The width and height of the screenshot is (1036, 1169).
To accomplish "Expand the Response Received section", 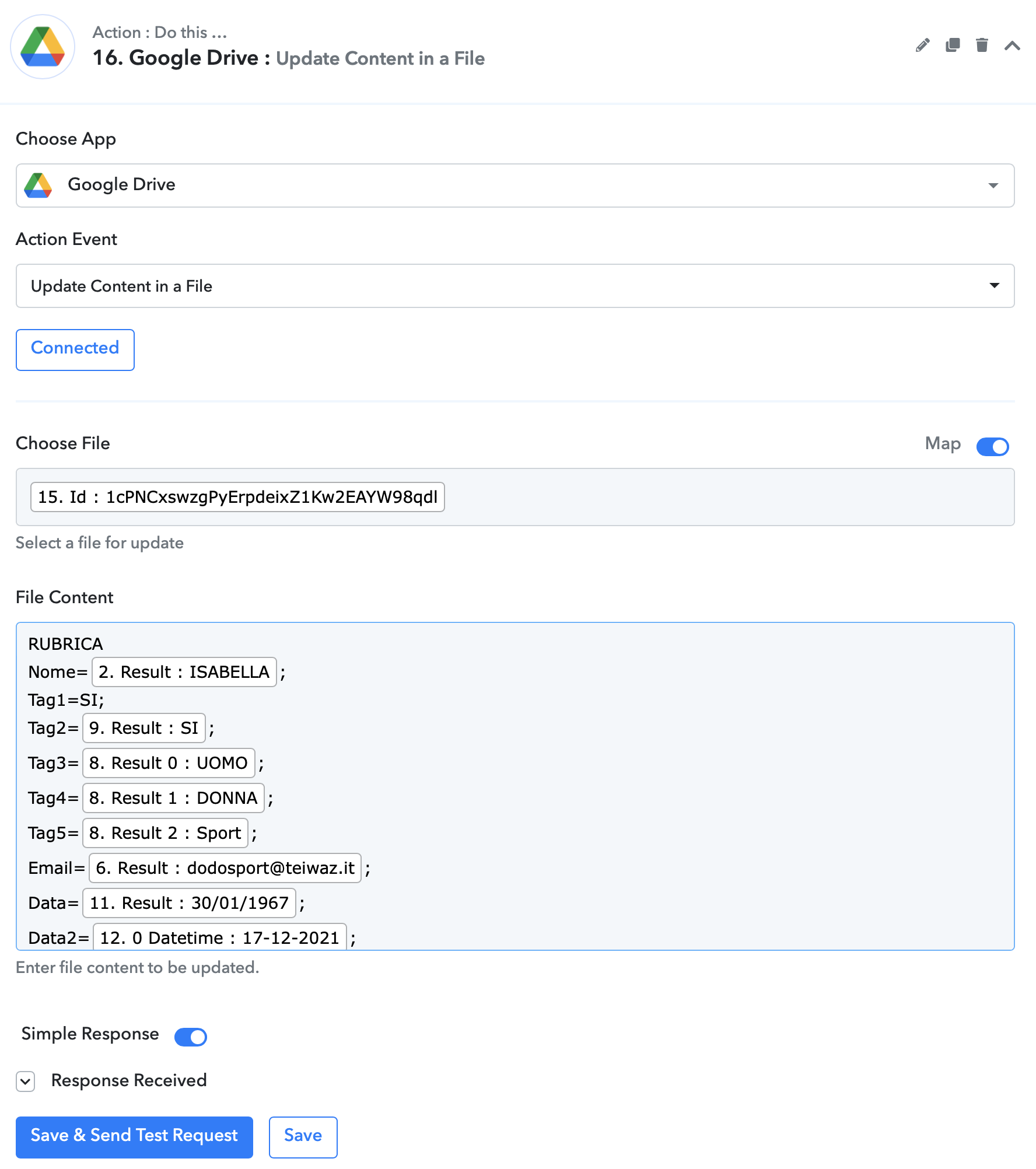I will click(x=26, y=1081).
